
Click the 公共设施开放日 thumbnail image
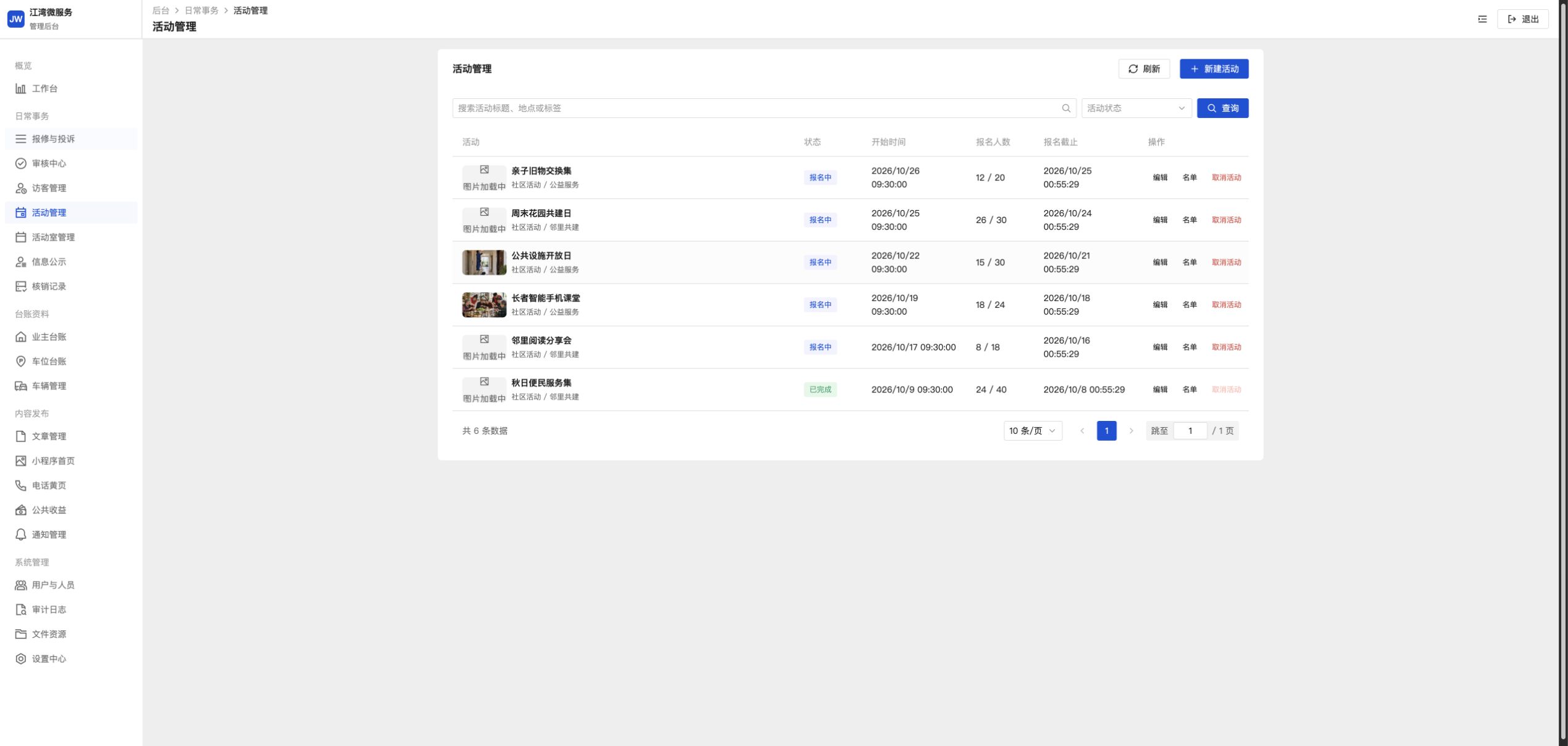coord(484,263)
